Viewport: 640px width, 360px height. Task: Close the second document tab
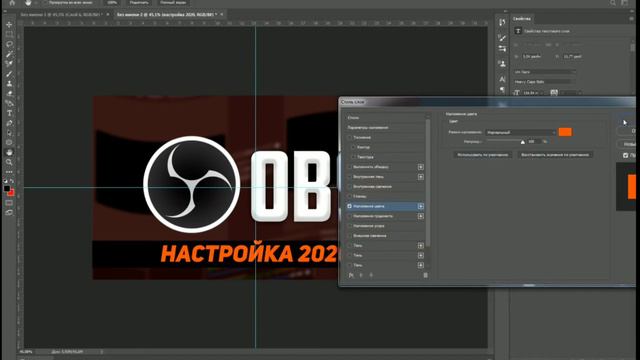click(222, 14)
